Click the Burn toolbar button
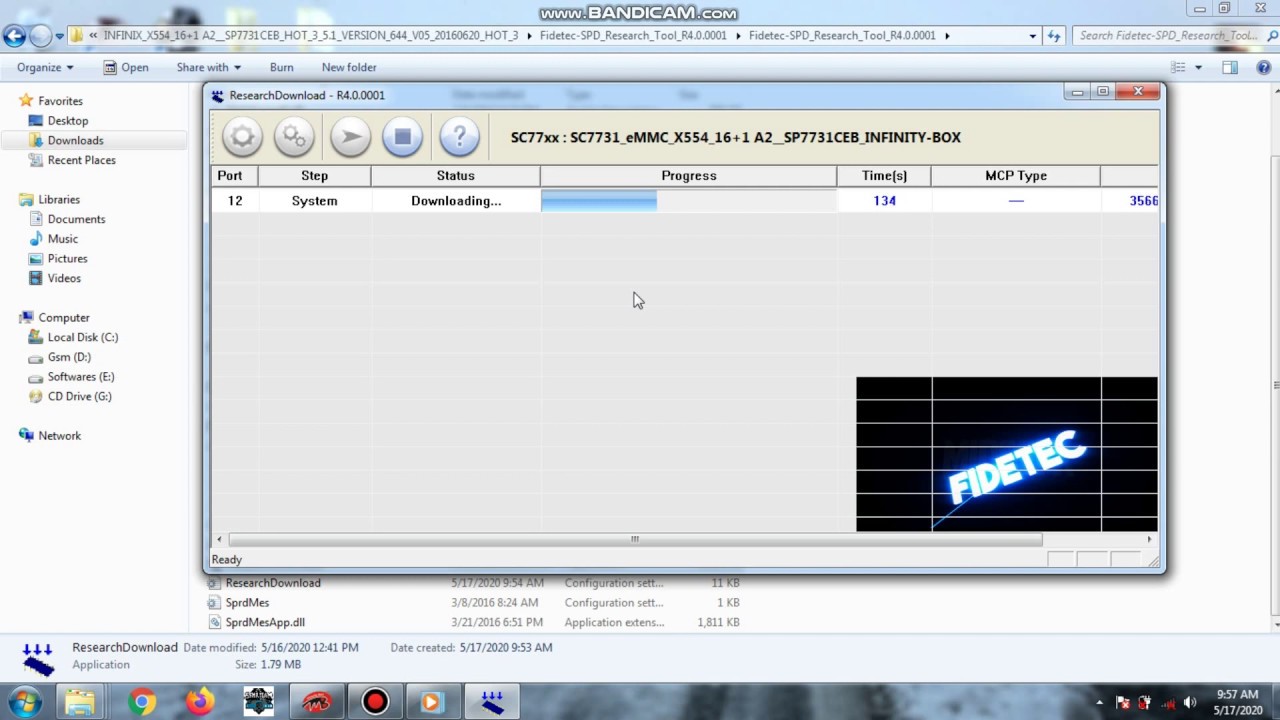Viewport: 1280px width, 720px height. [281, 67]
